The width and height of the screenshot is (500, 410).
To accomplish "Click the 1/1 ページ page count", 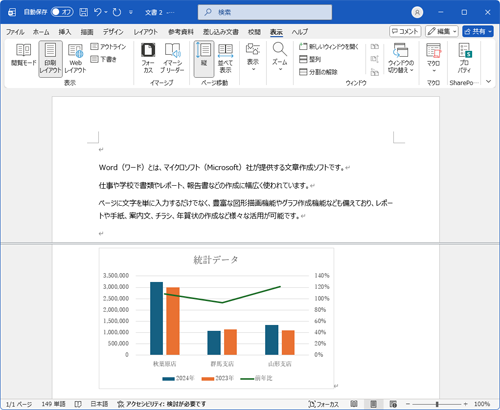I will click(19, 404).
